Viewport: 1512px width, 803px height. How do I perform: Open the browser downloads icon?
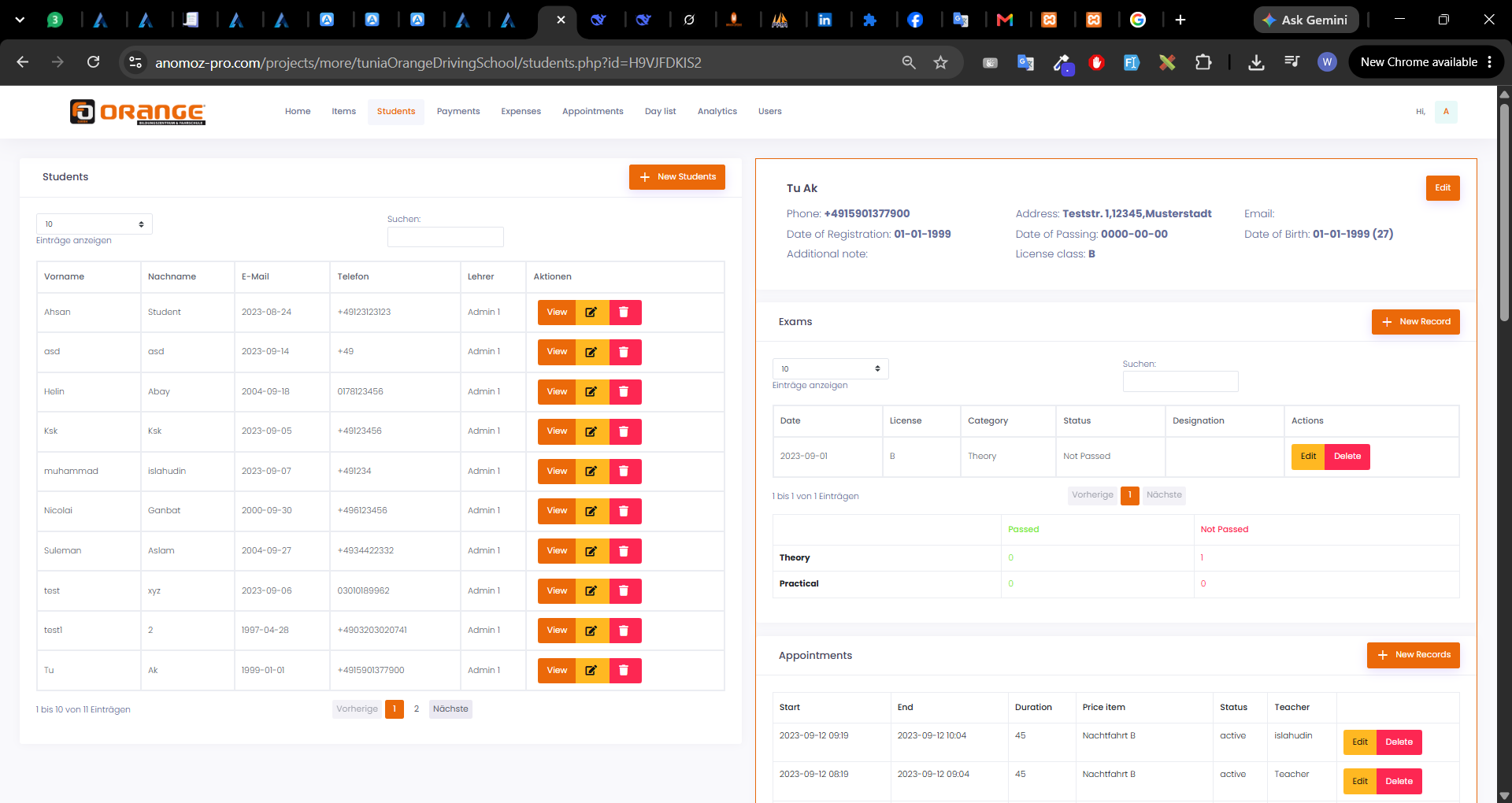1256,62
